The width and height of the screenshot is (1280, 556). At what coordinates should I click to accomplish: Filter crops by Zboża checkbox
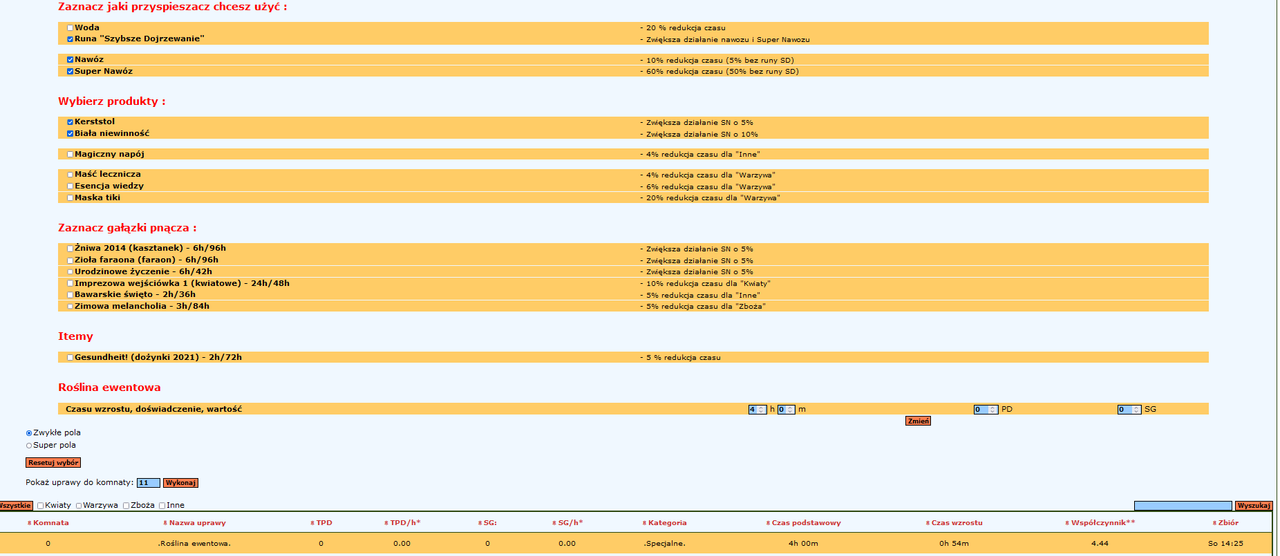coord(126,506)
